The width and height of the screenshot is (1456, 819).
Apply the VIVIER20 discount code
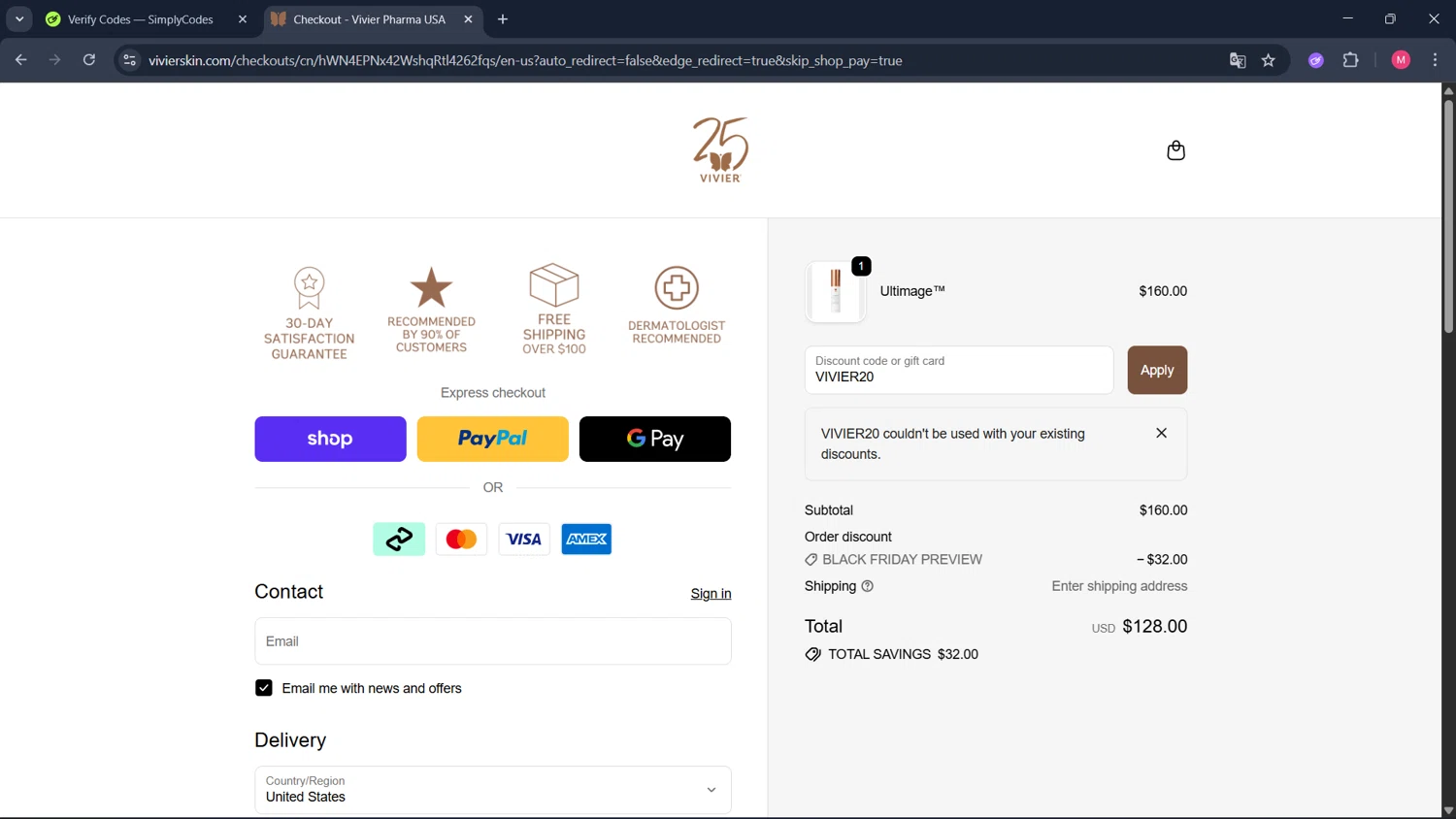tap(1157, 370)
